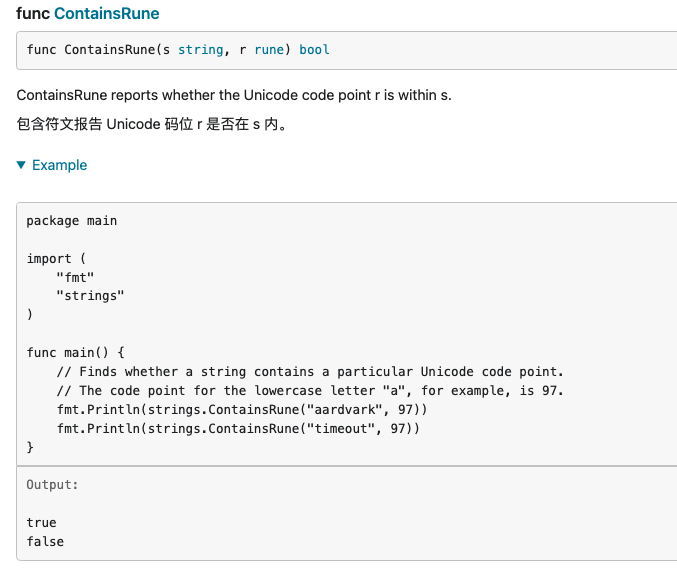
Task: Collapse the Example disclosure triangle
Action: click(22, 165)
